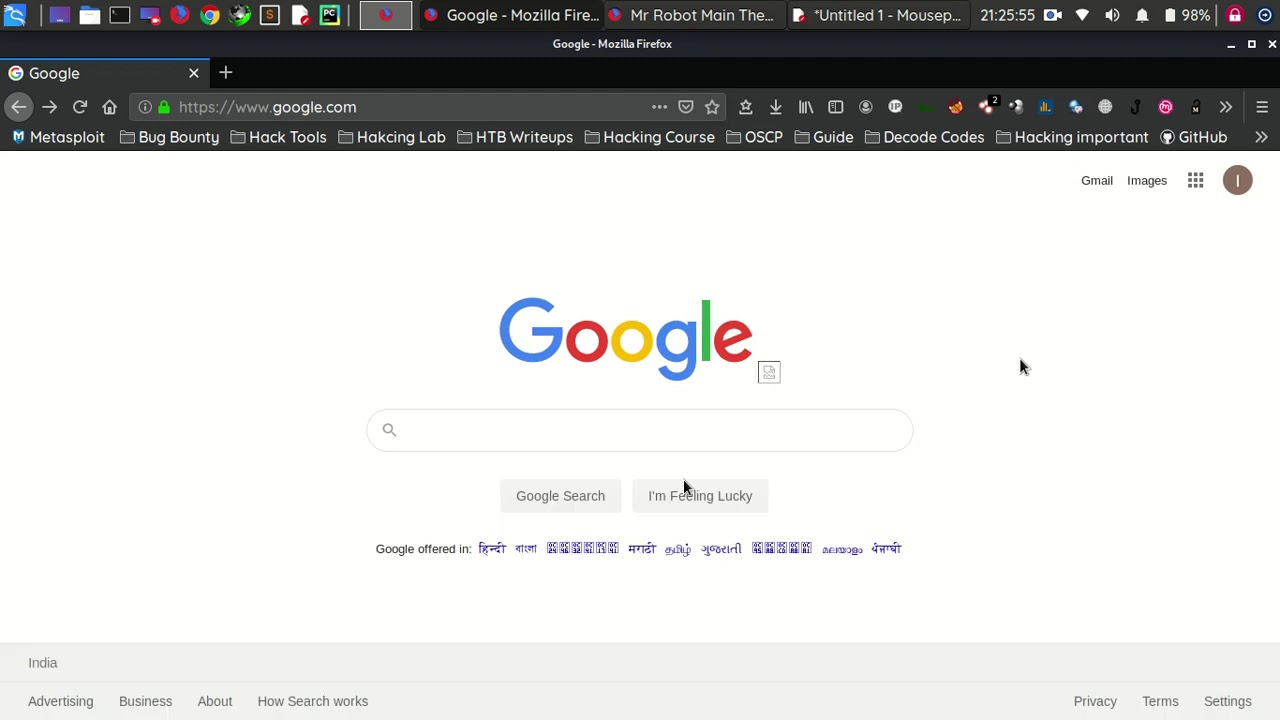1280x720 pixels.
Task: Open Google Images link
Action: tap(1147, 181)
